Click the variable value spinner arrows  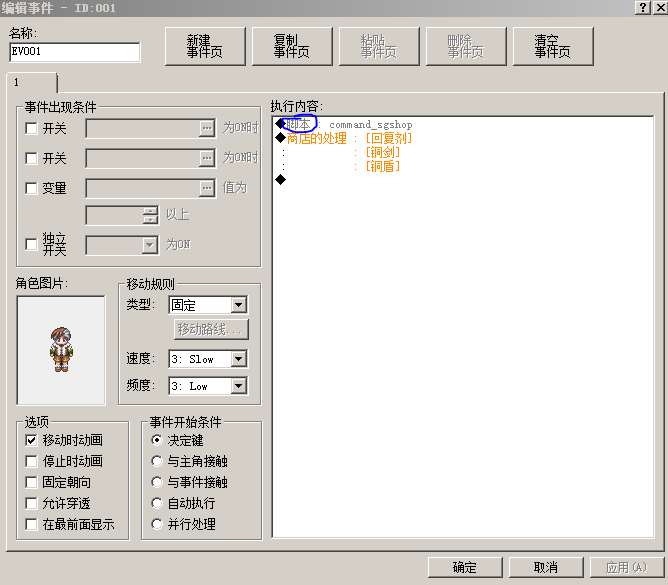pyautogui.click(x=150, y=216)
